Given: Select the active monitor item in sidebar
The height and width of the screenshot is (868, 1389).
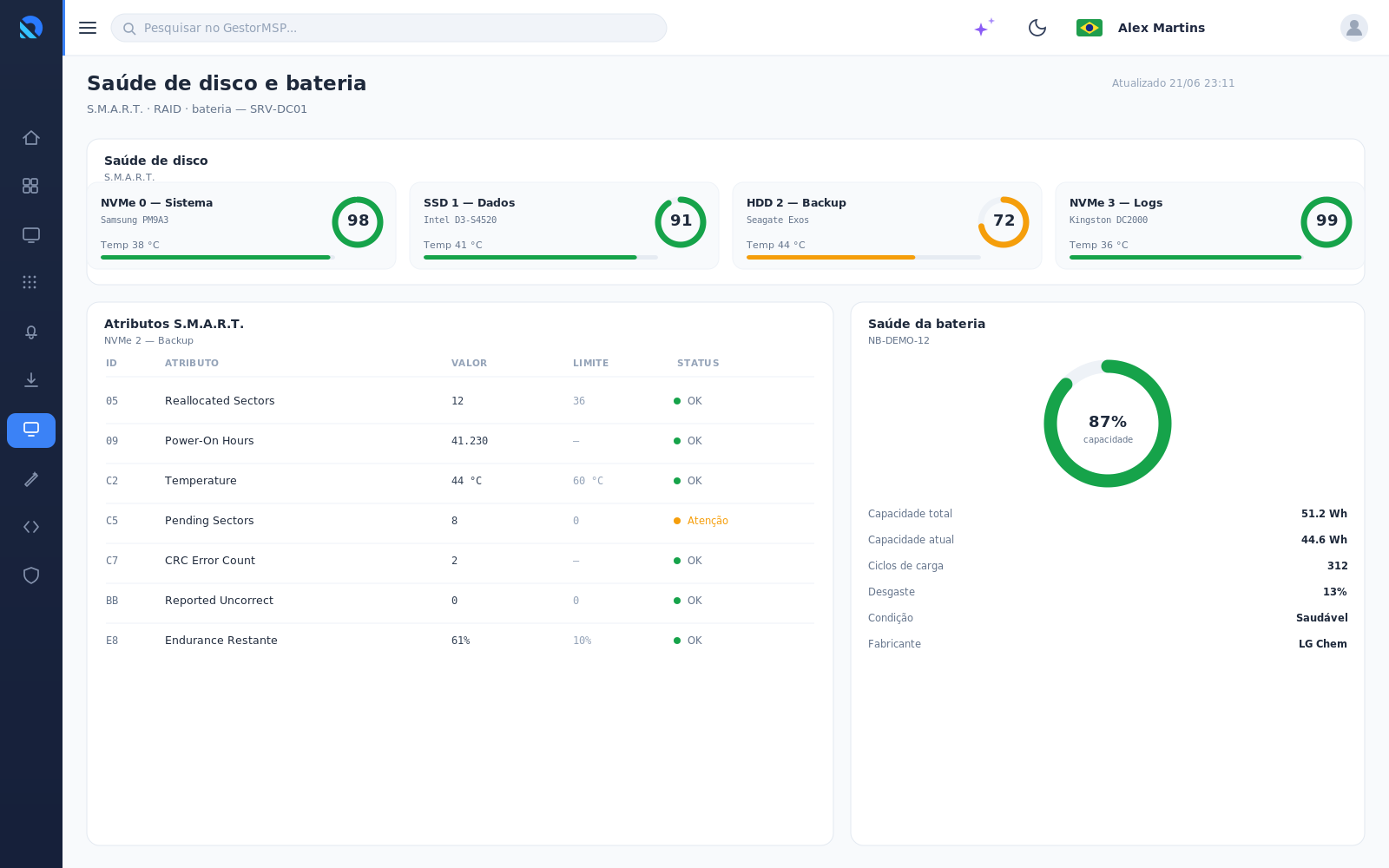Looking at the screenshot, I should tap(31, 431).
